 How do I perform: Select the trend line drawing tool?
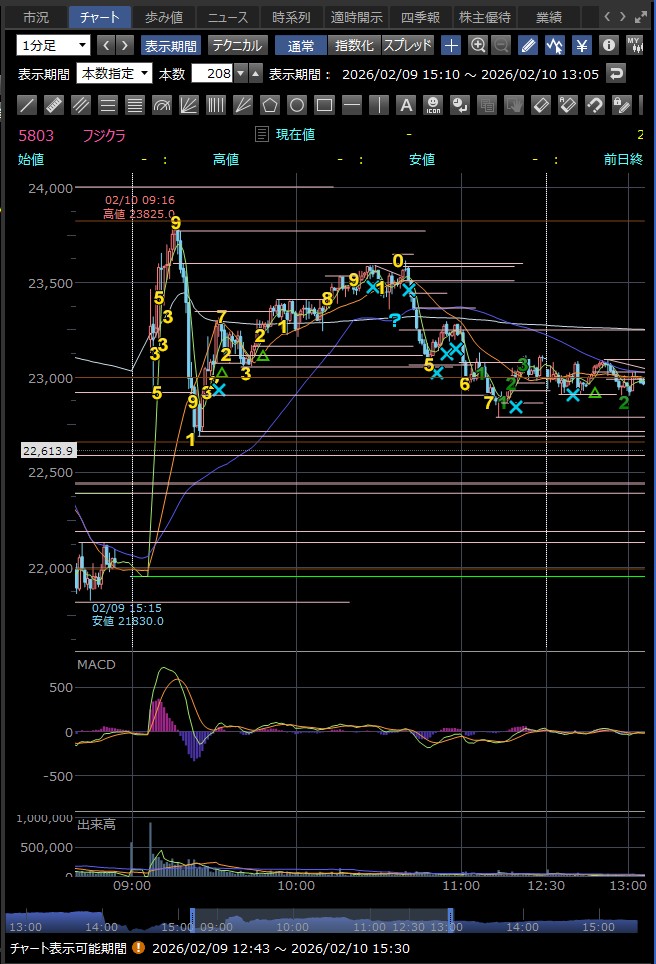coord(28,104)
